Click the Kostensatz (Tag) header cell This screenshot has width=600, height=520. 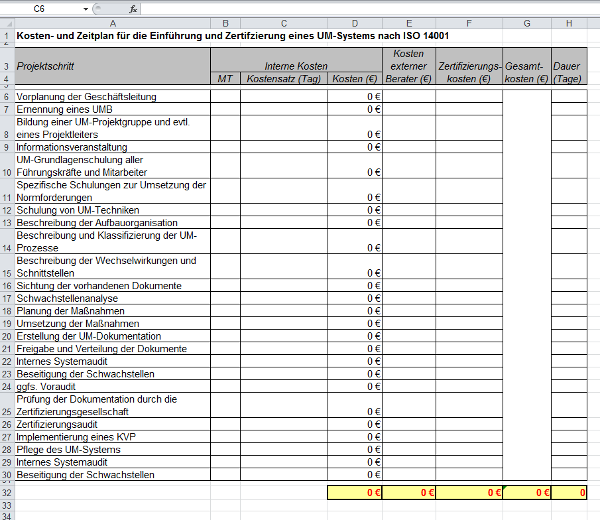tap(284, 78)
